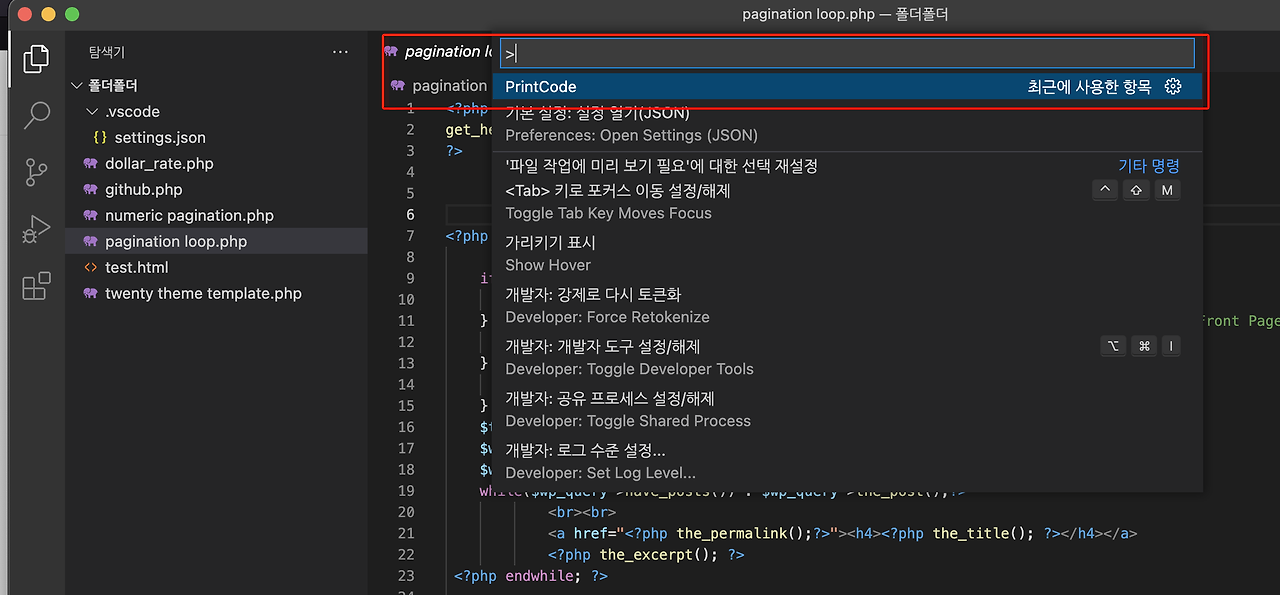Open the Explorer view in the activity bar
Viewport: 1280px width, 595px height.
(35, 58)
